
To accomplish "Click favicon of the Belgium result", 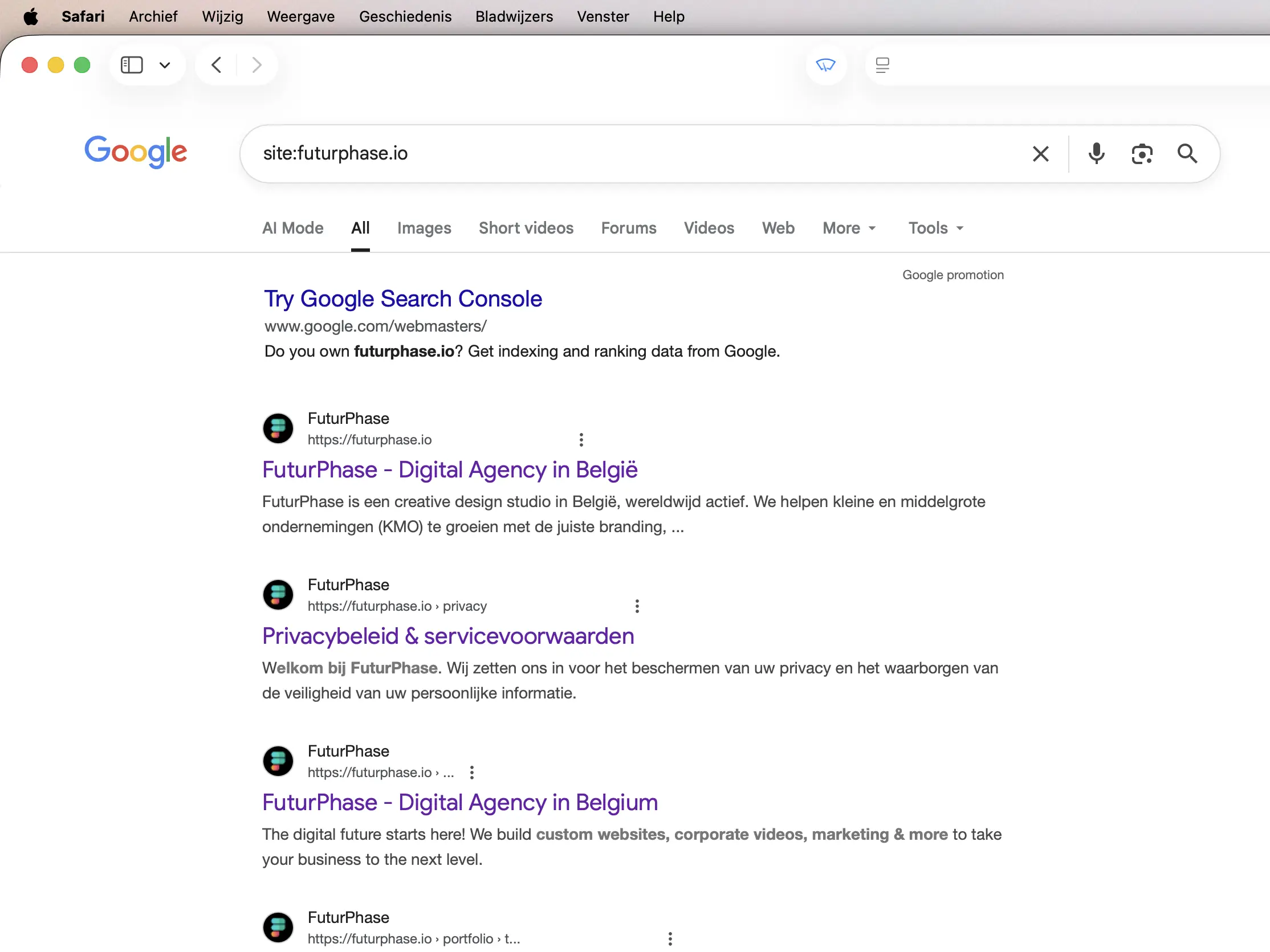I will [x=278, y=761].
